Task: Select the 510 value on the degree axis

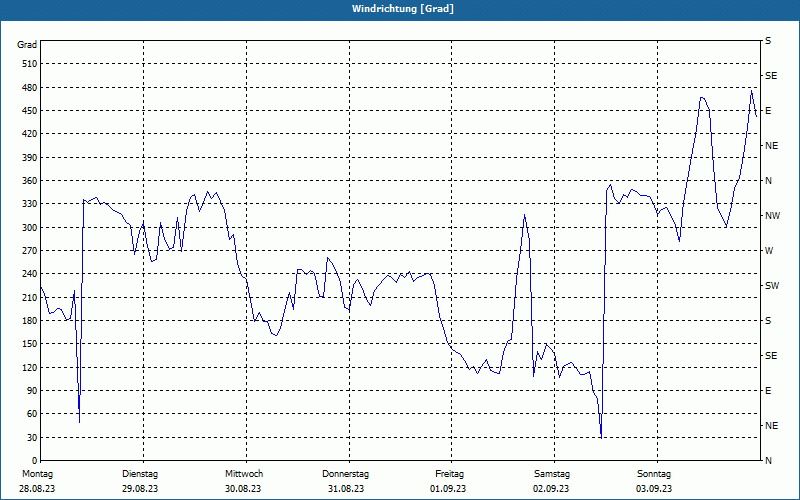Action: (30, 64)
